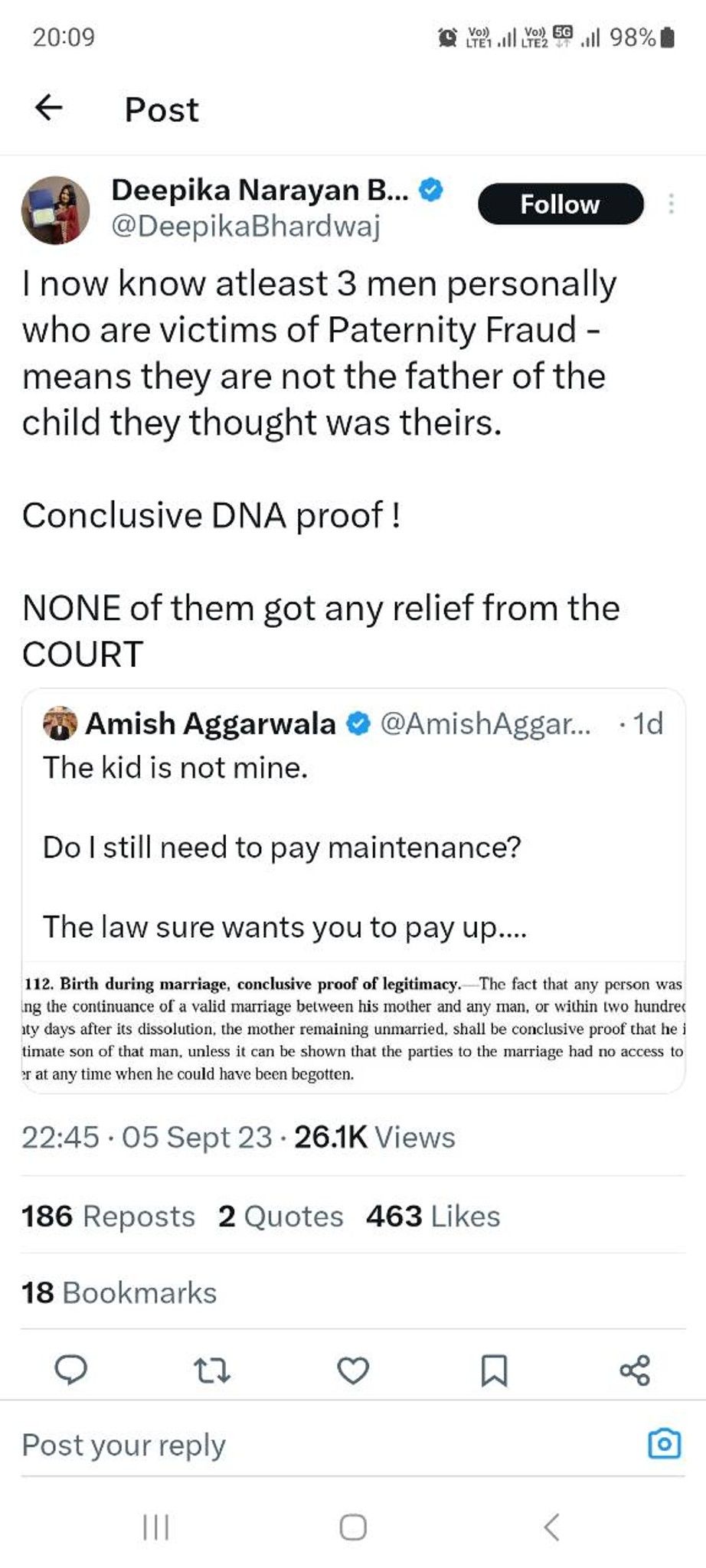This screenshot has width=706, height=1568.
Task: Like the post with heart icon
Action: coord(353,1370)
